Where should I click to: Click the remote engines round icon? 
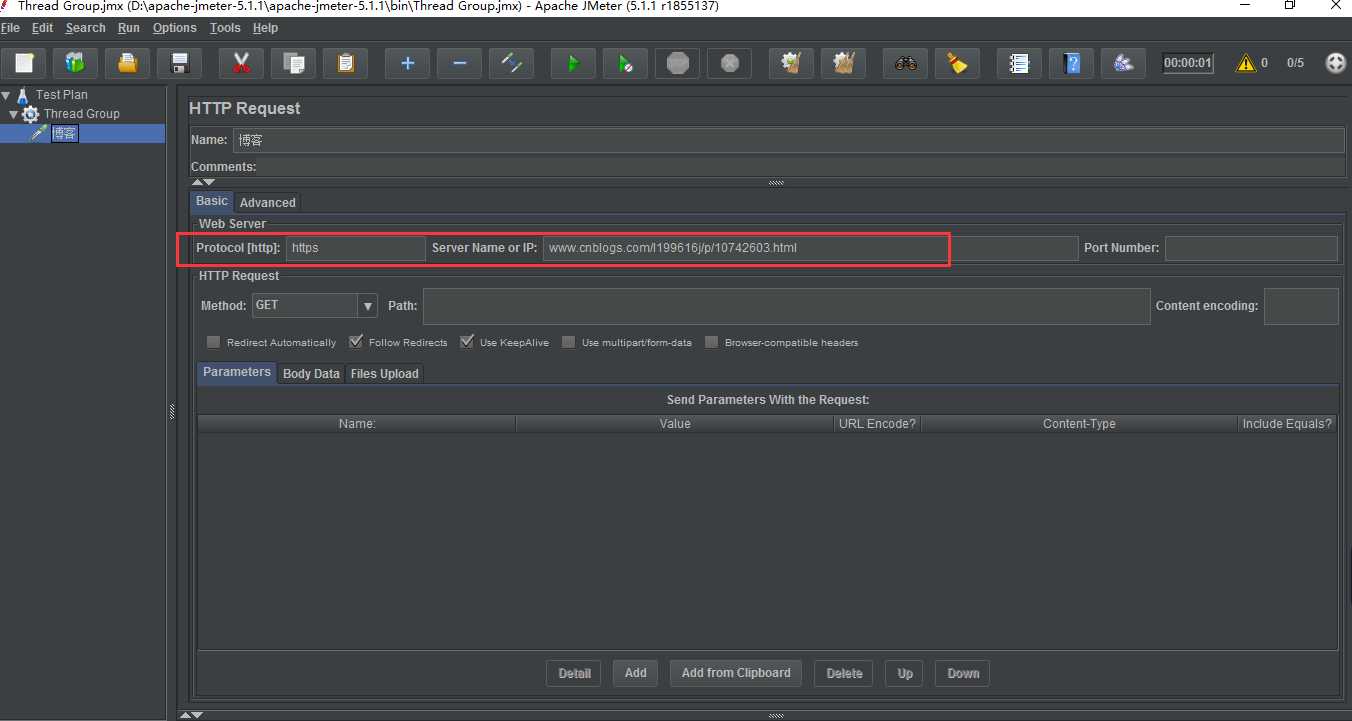(1335, 63)
